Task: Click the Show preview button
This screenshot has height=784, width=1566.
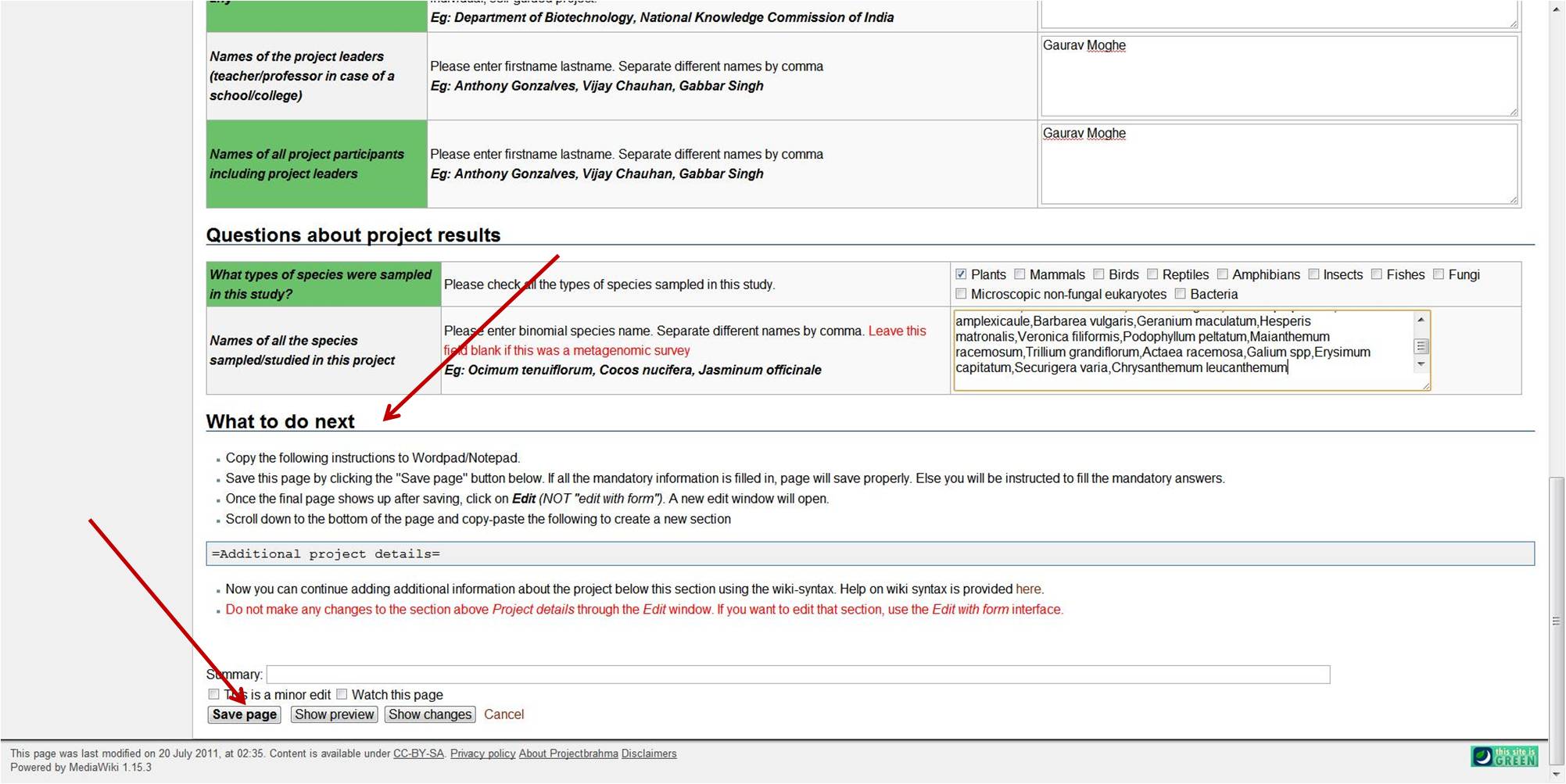Action: click(335, 714)
